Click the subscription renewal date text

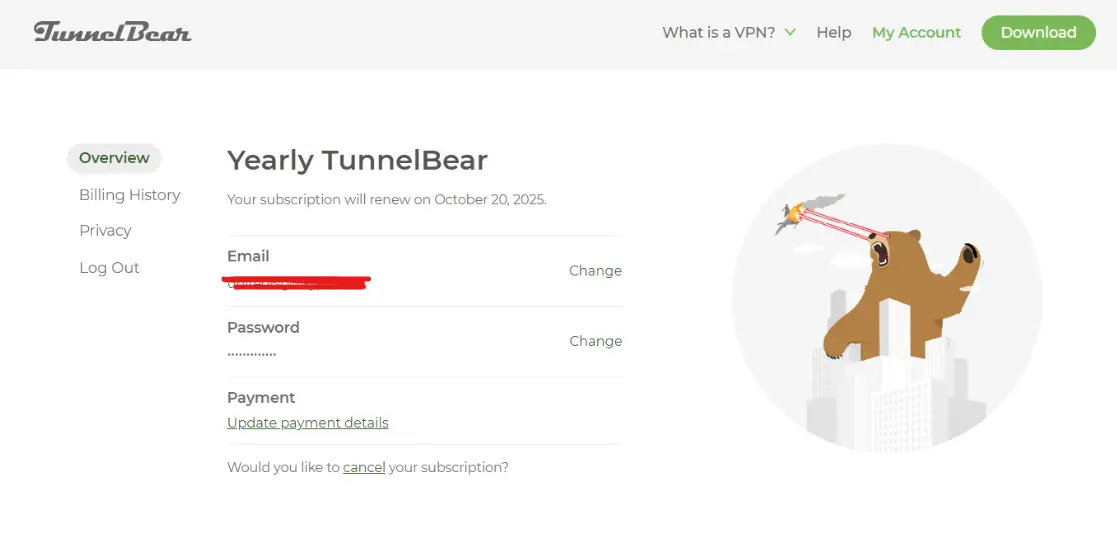[387, 199]
